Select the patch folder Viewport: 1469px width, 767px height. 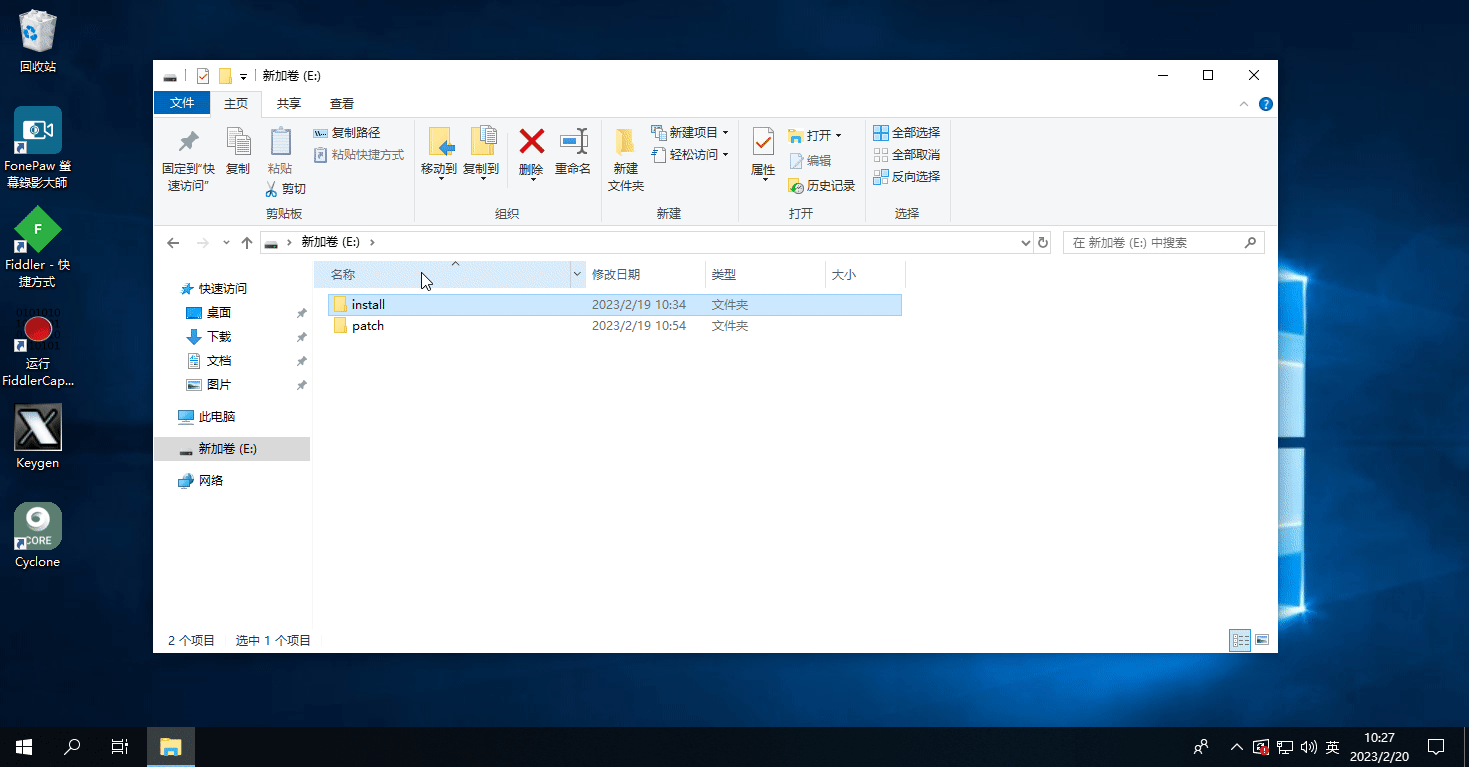(x=615, y=326)
